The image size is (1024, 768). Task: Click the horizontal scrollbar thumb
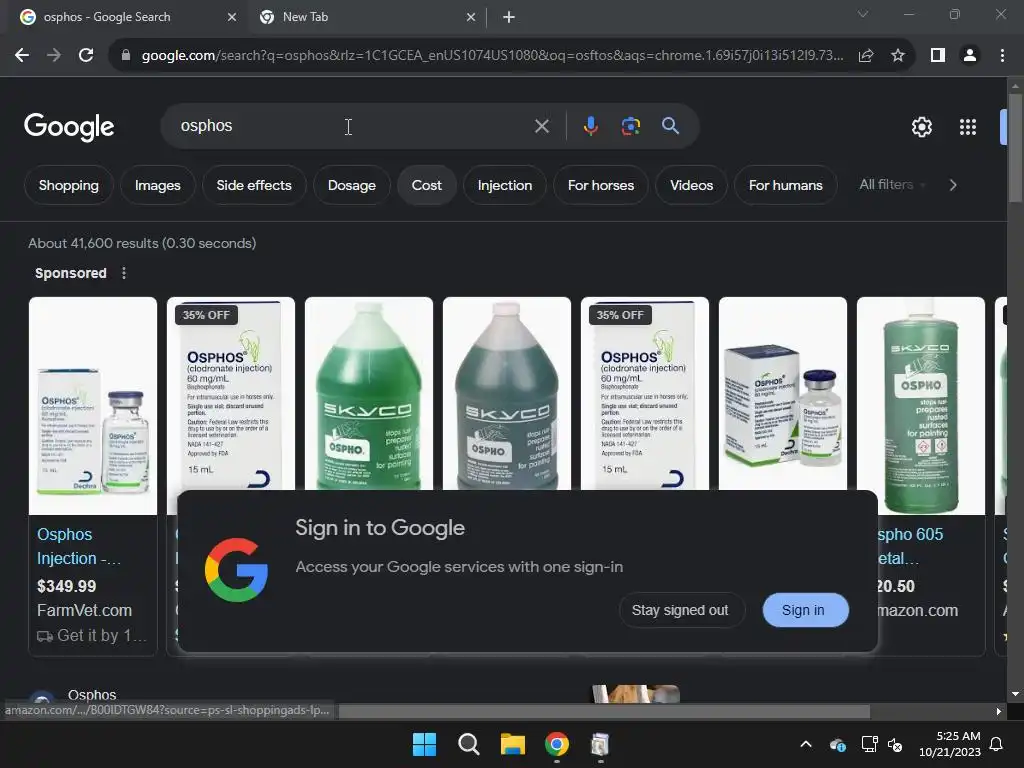[x=604, y=711]
